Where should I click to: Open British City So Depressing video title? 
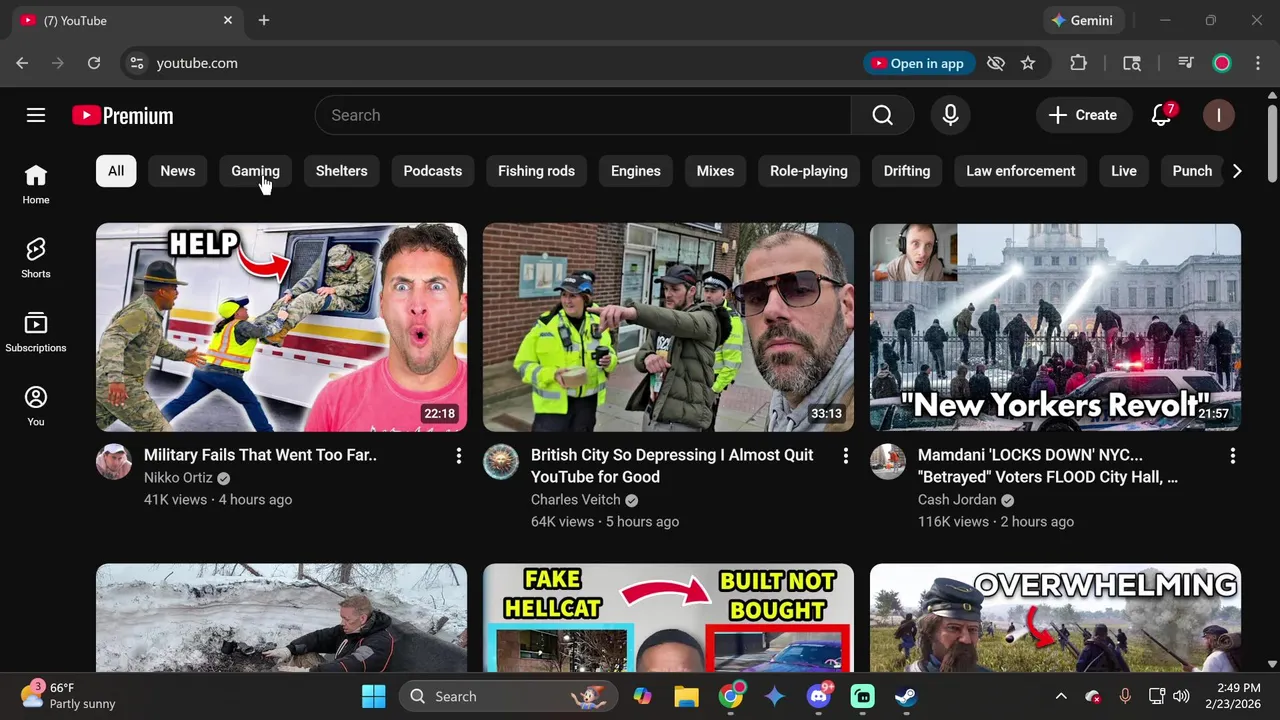click(x=672, y=466)
